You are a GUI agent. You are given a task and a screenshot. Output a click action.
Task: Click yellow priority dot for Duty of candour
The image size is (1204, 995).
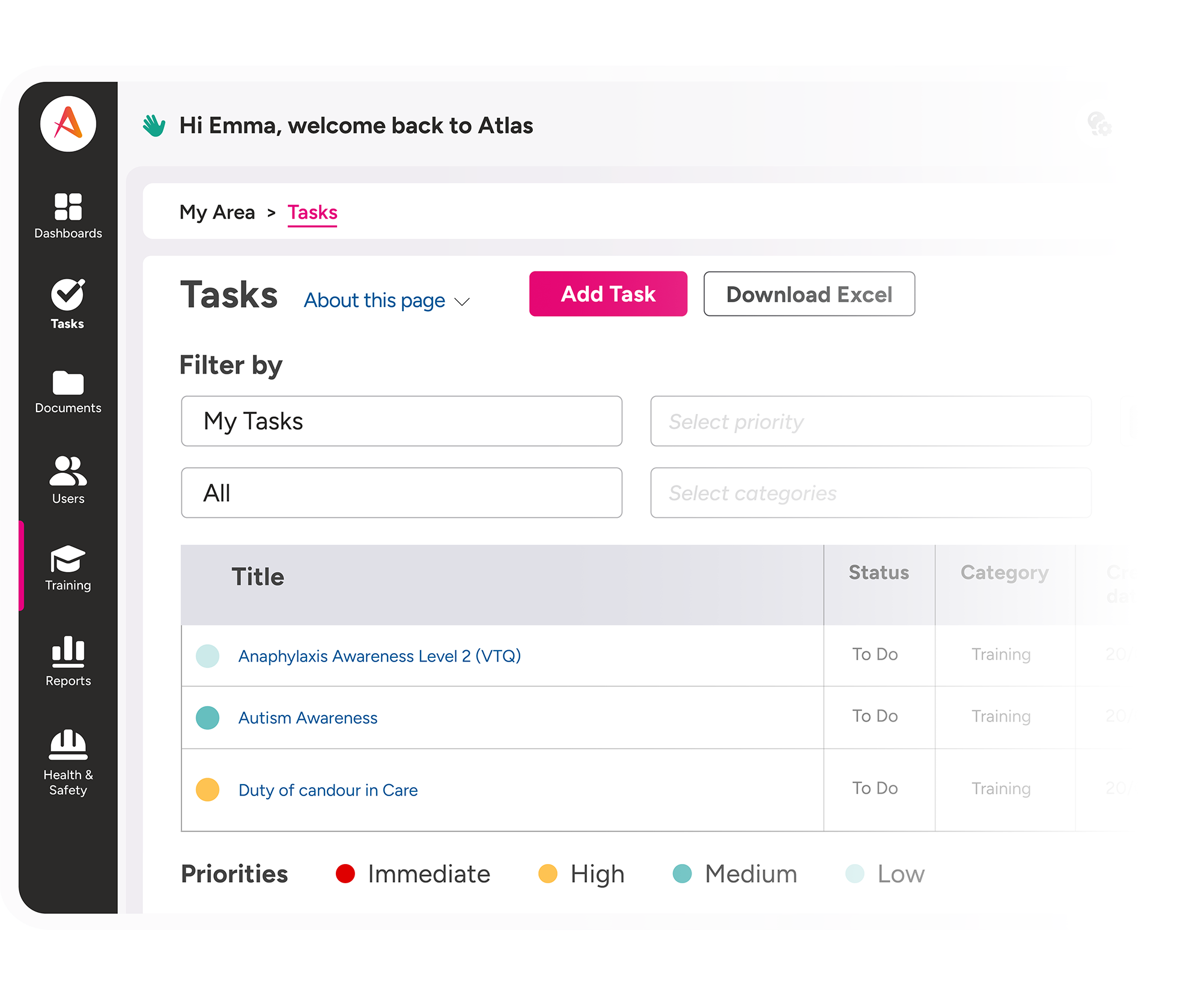click(x=207, y=790)
